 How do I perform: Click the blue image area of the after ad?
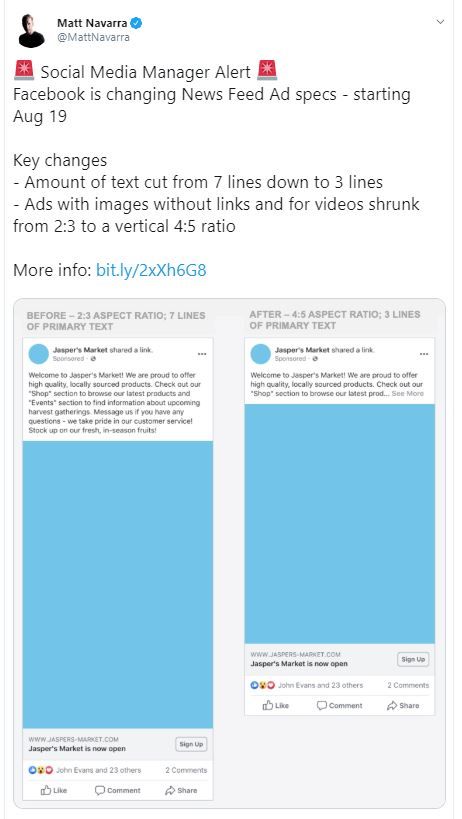coord(339,523)
